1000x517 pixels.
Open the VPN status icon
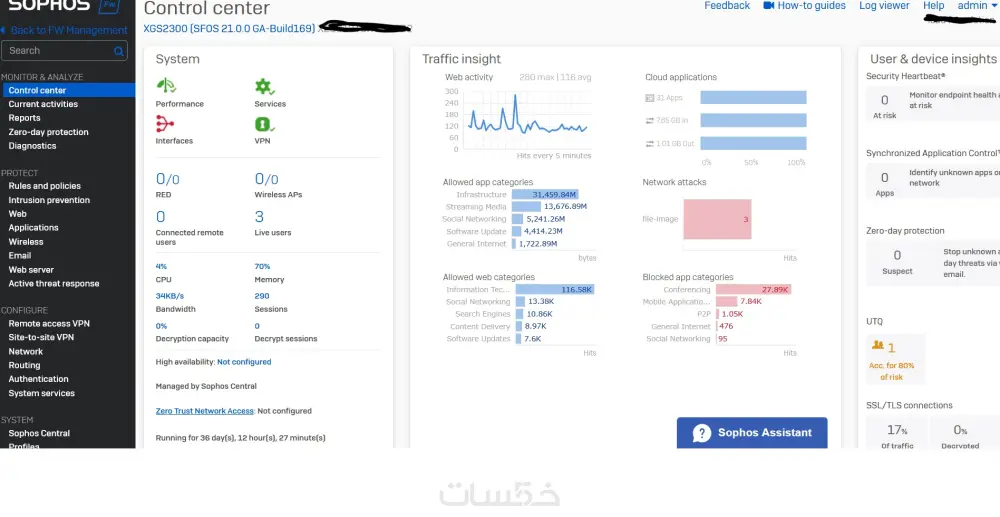(263, 123)
